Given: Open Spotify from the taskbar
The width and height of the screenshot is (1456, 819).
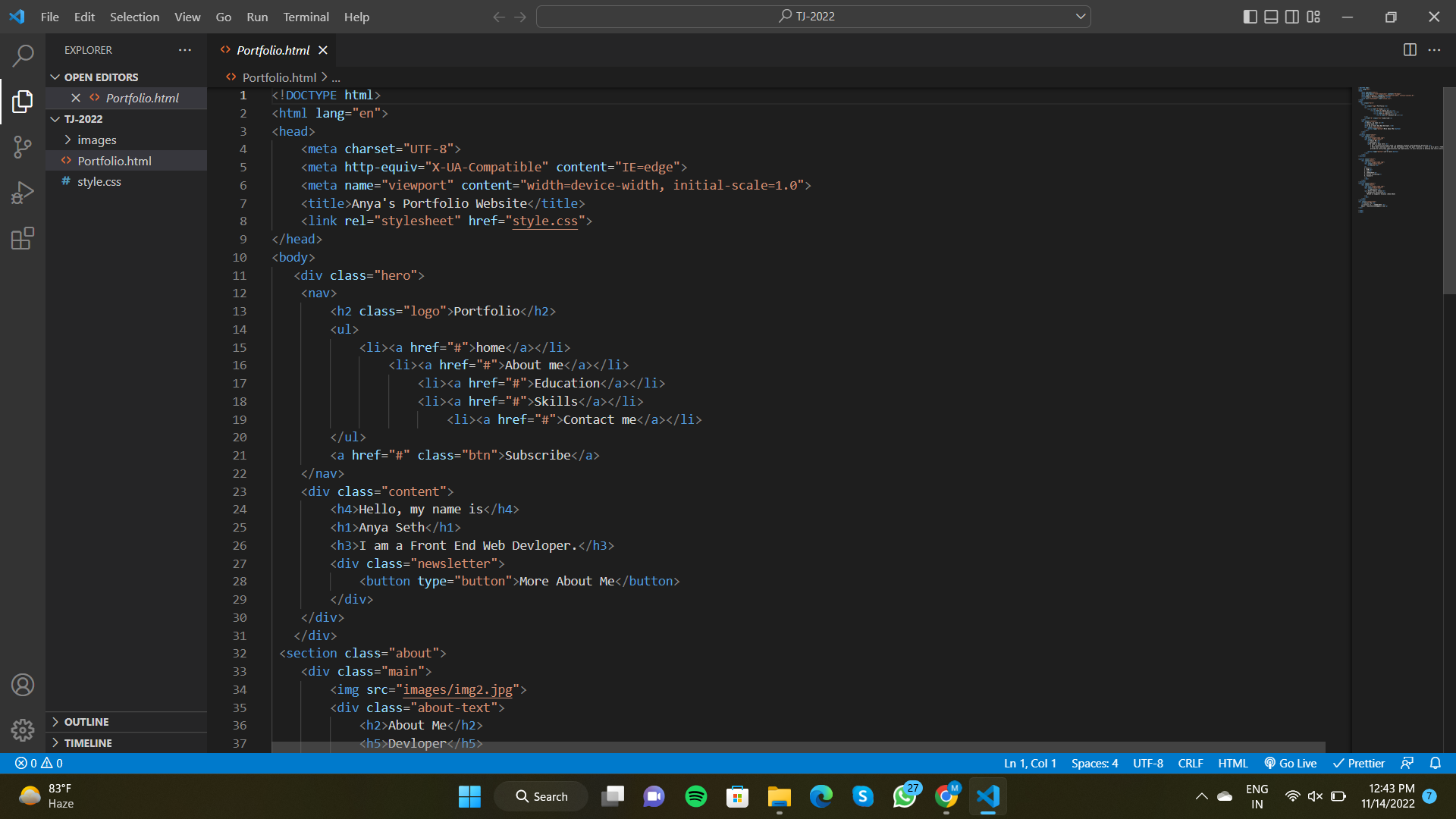Looking at the screenshot, I should [695, 796].
